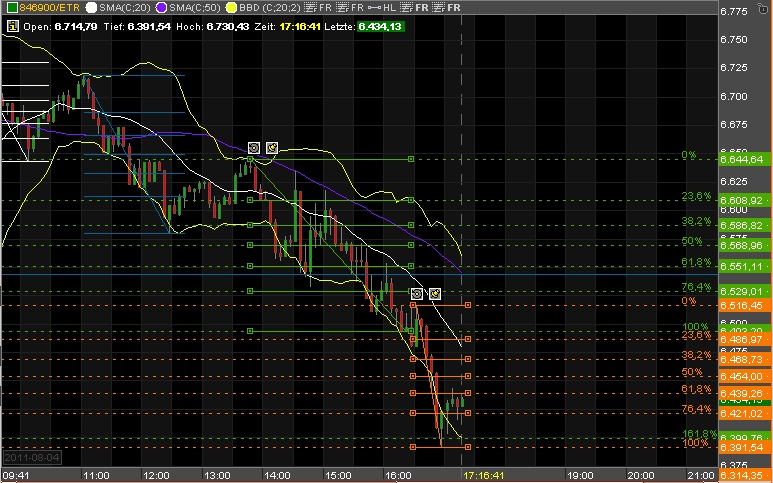Click the purple SMA(C;50) color circle

click(162, 7)
